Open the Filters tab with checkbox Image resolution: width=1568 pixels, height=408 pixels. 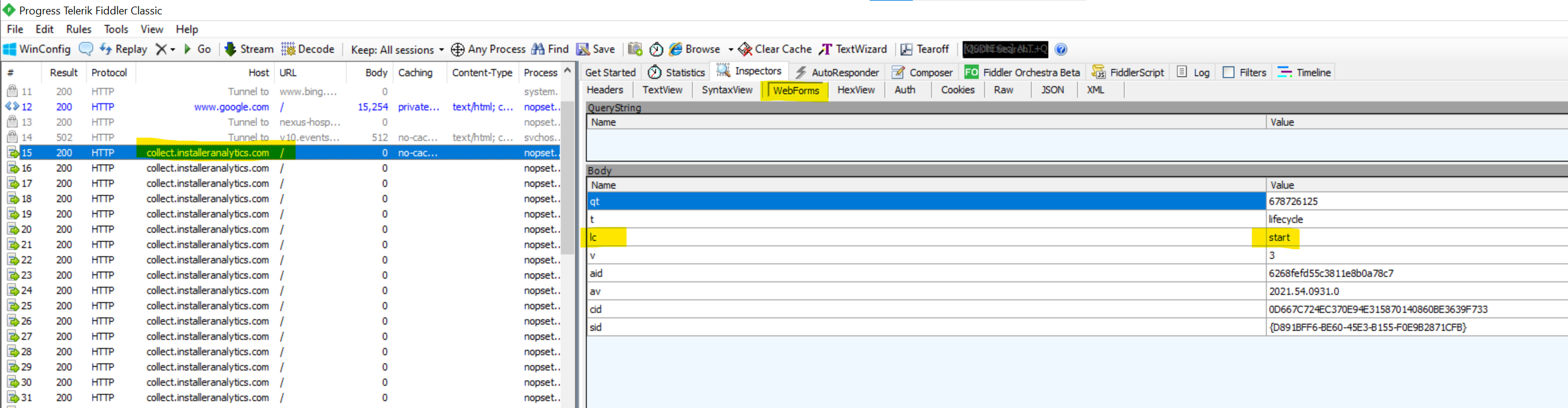coord(1244,73)
